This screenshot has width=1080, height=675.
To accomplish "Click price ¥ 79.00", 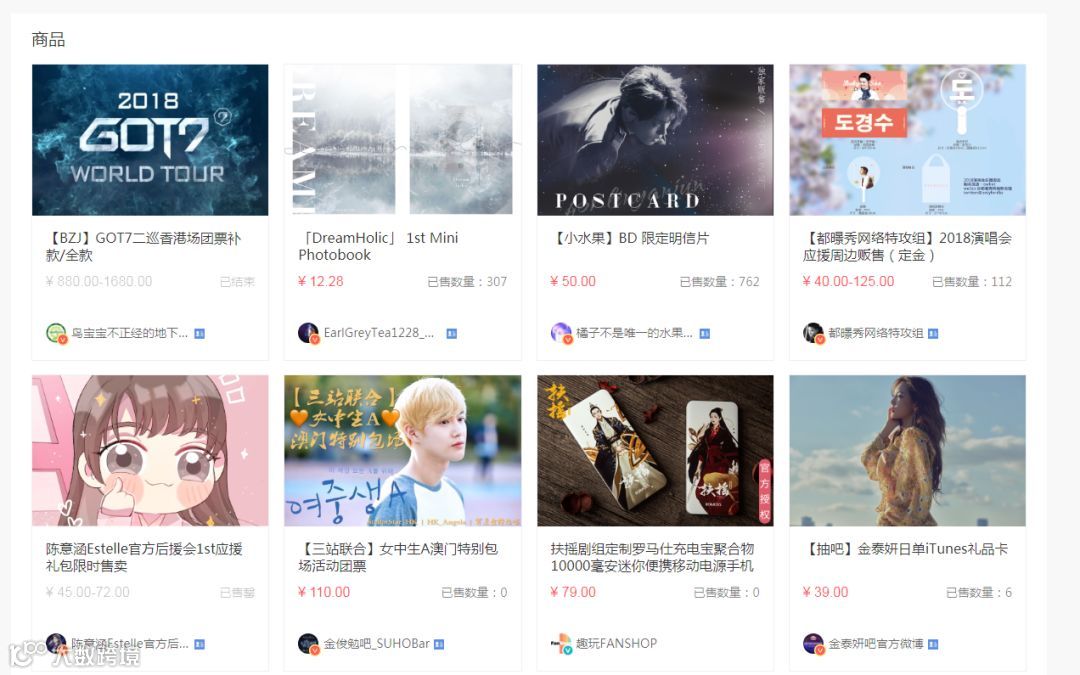I will coord(573,592).
